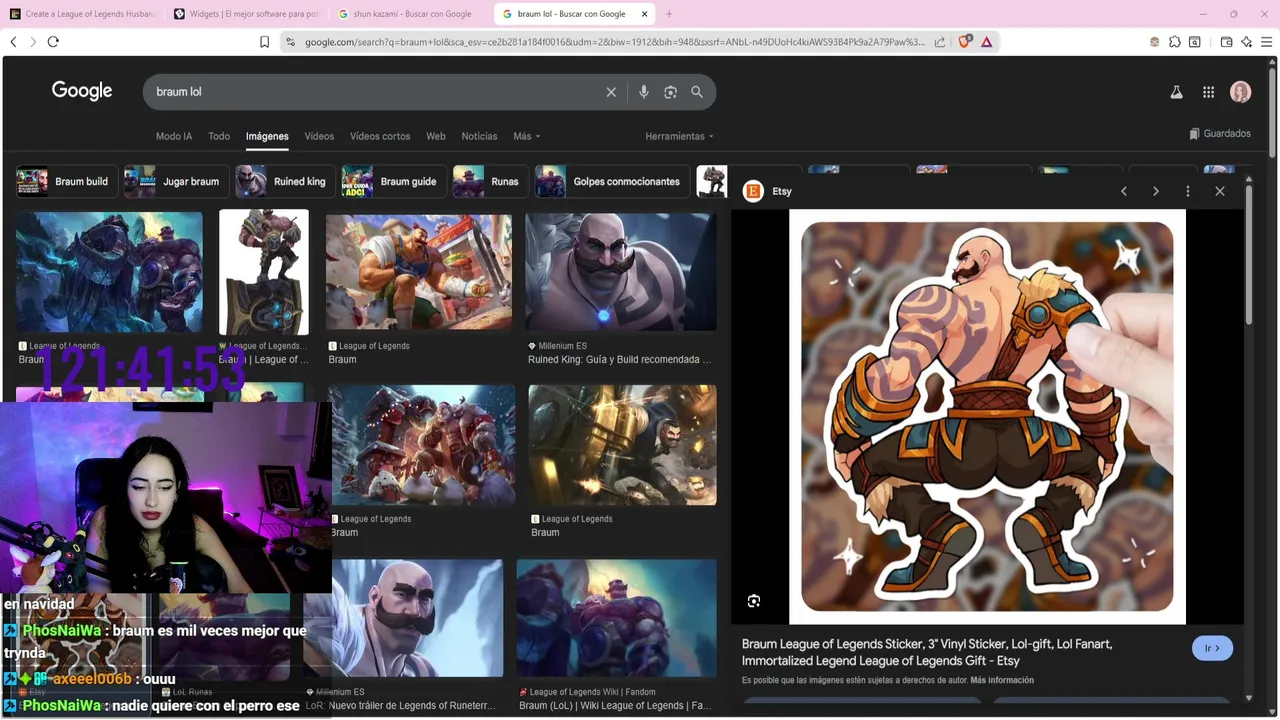Open Noticias tab
1280x720 pixels.
click(479, 136)
